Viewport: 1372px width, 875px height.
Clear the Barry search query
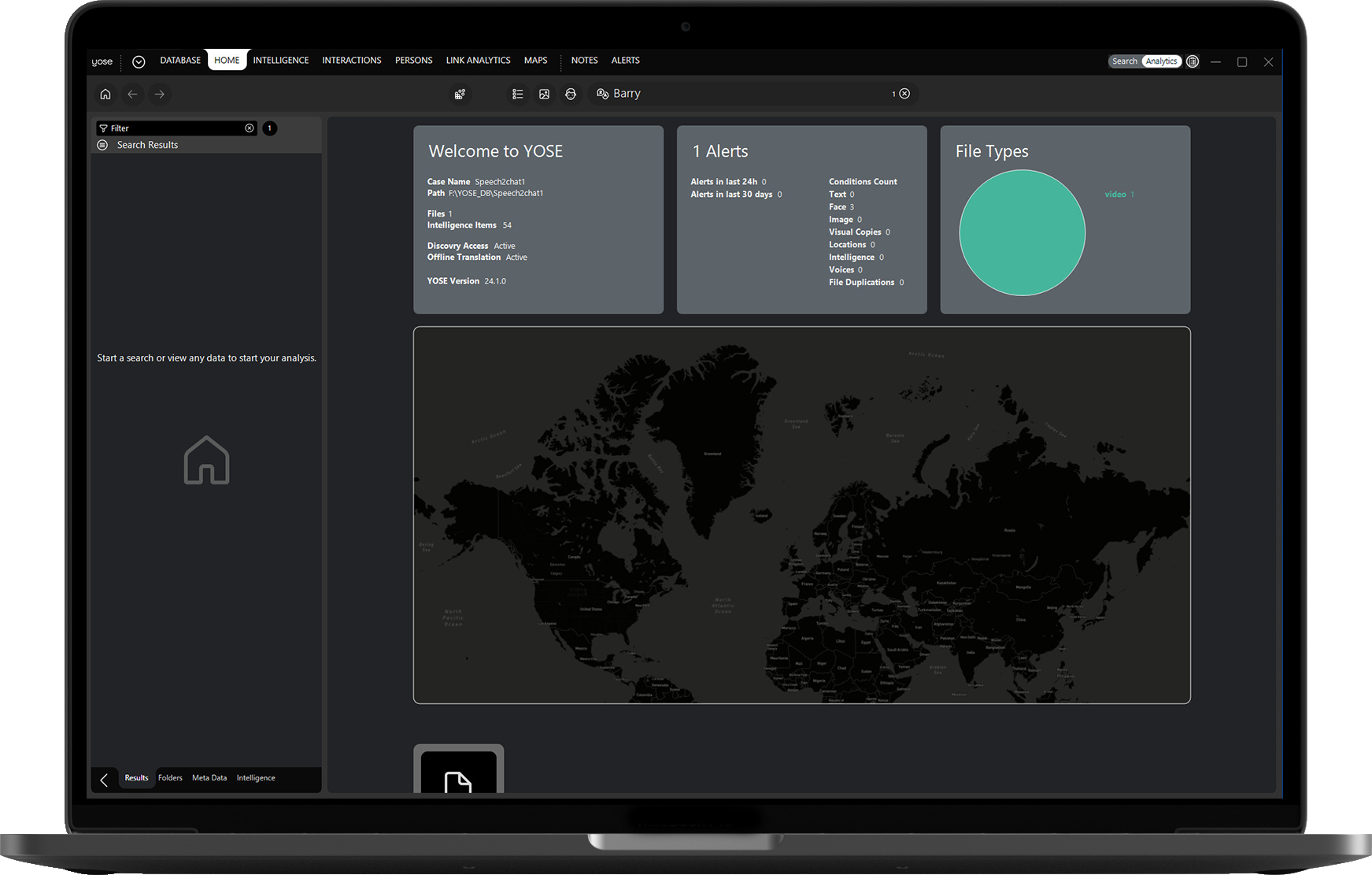[905, 94]
